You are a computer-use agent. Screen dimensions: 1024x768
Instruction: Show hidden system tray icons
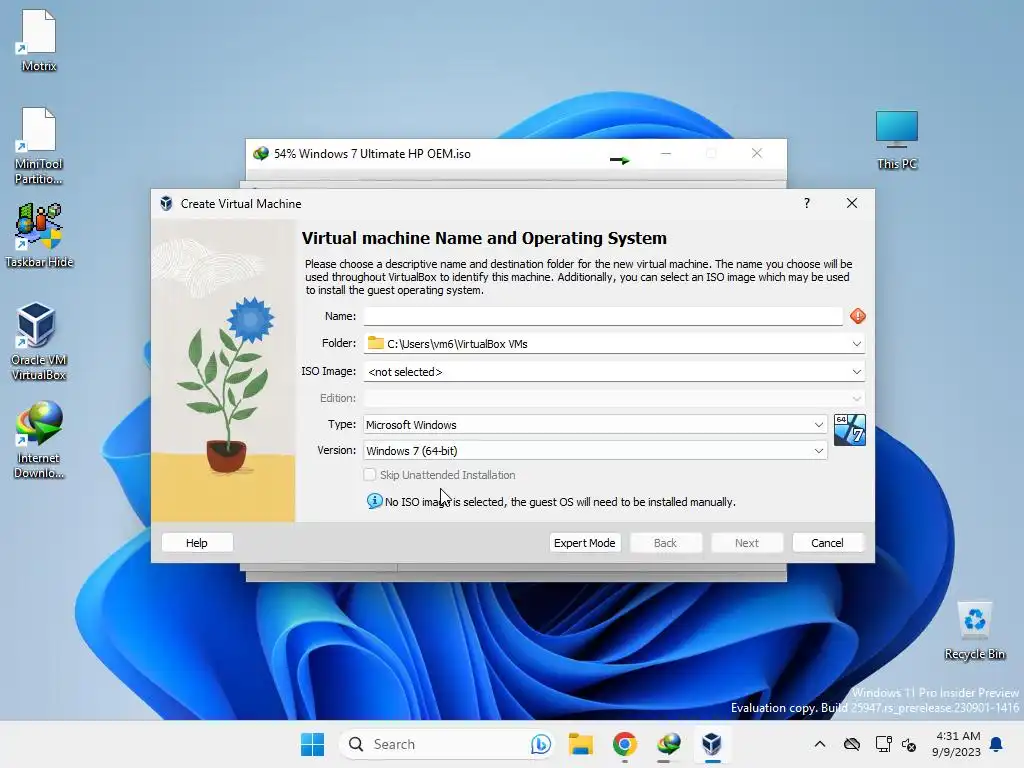tap(820, 744)
